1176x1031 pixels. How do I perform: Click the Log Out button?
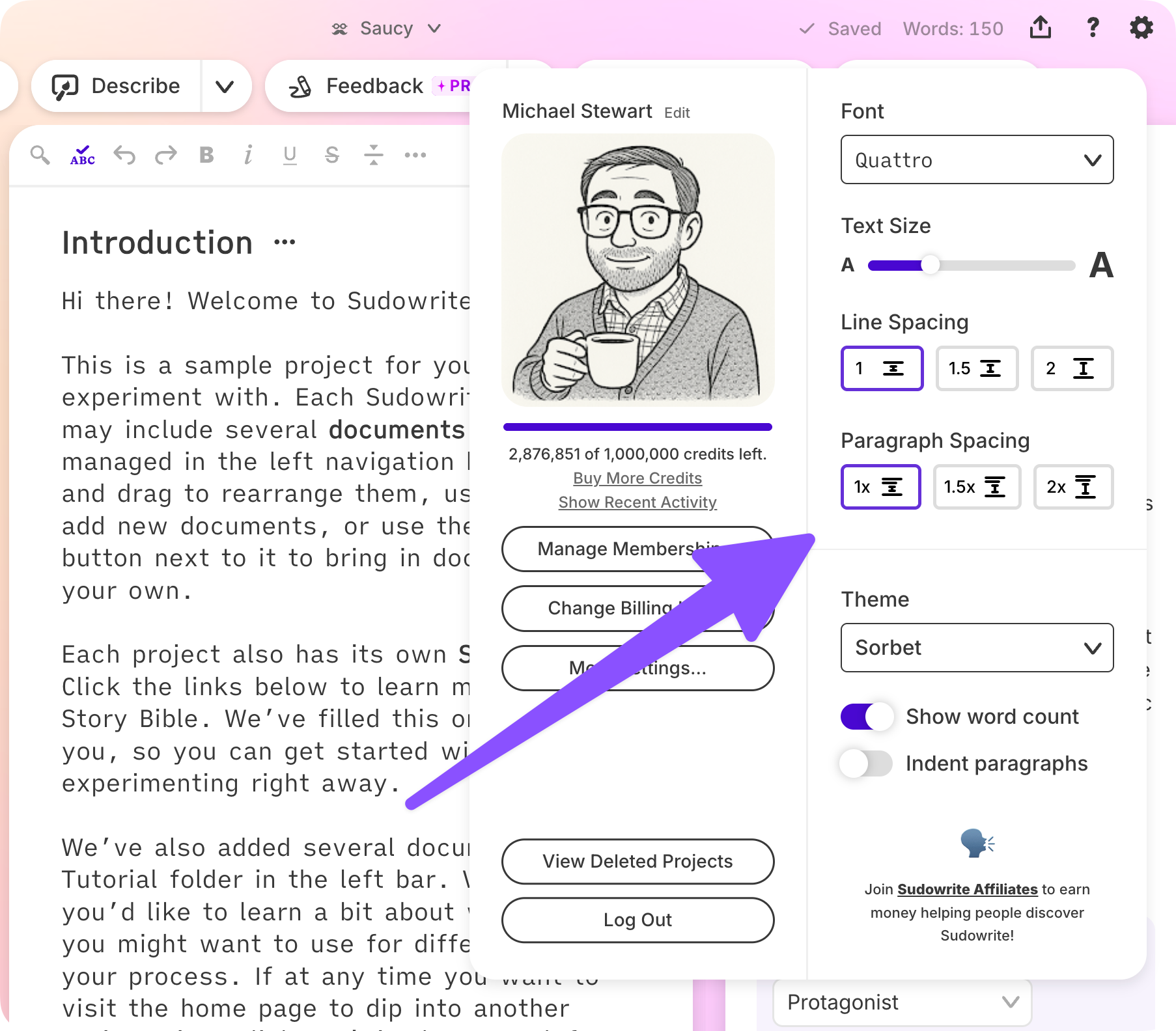tap(637, 920)
